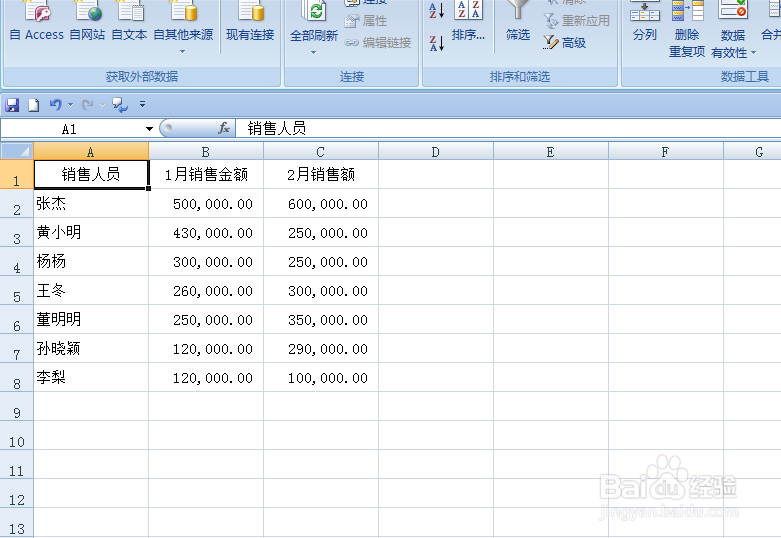Select cell value 100,000.00
The height and width of the screenshot is (538, 781).
coord(321,377)
